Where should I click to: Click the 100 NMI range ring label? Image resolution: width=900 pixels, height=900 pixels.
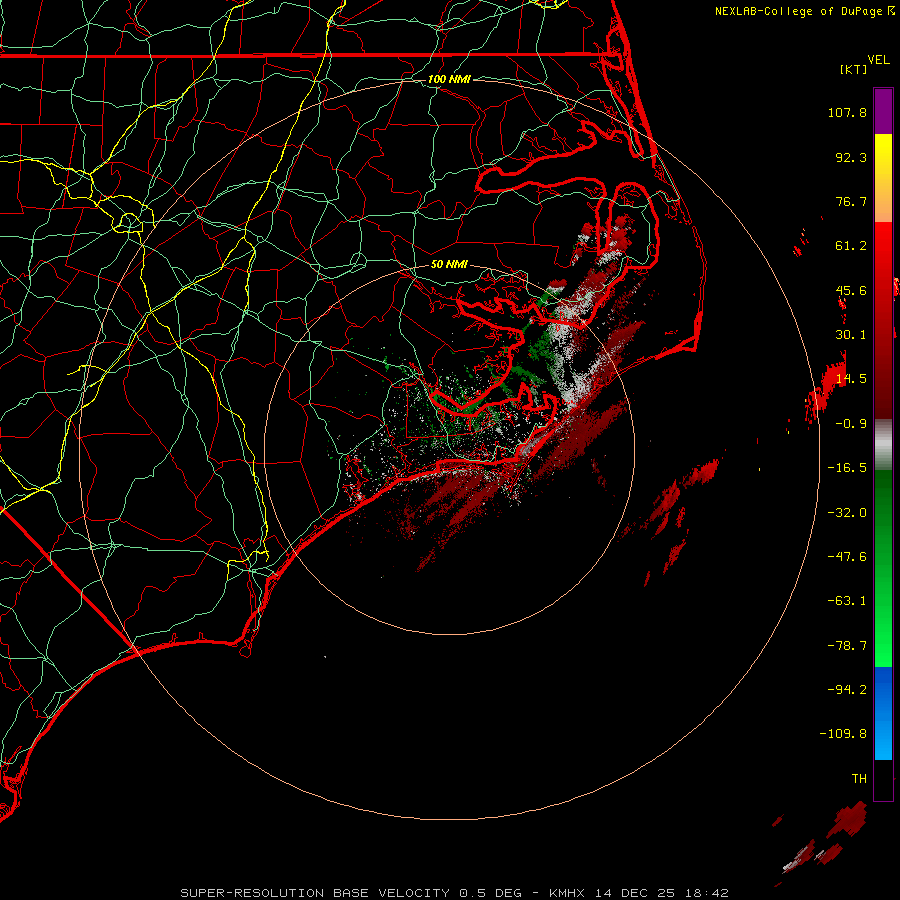pos(449,79)
